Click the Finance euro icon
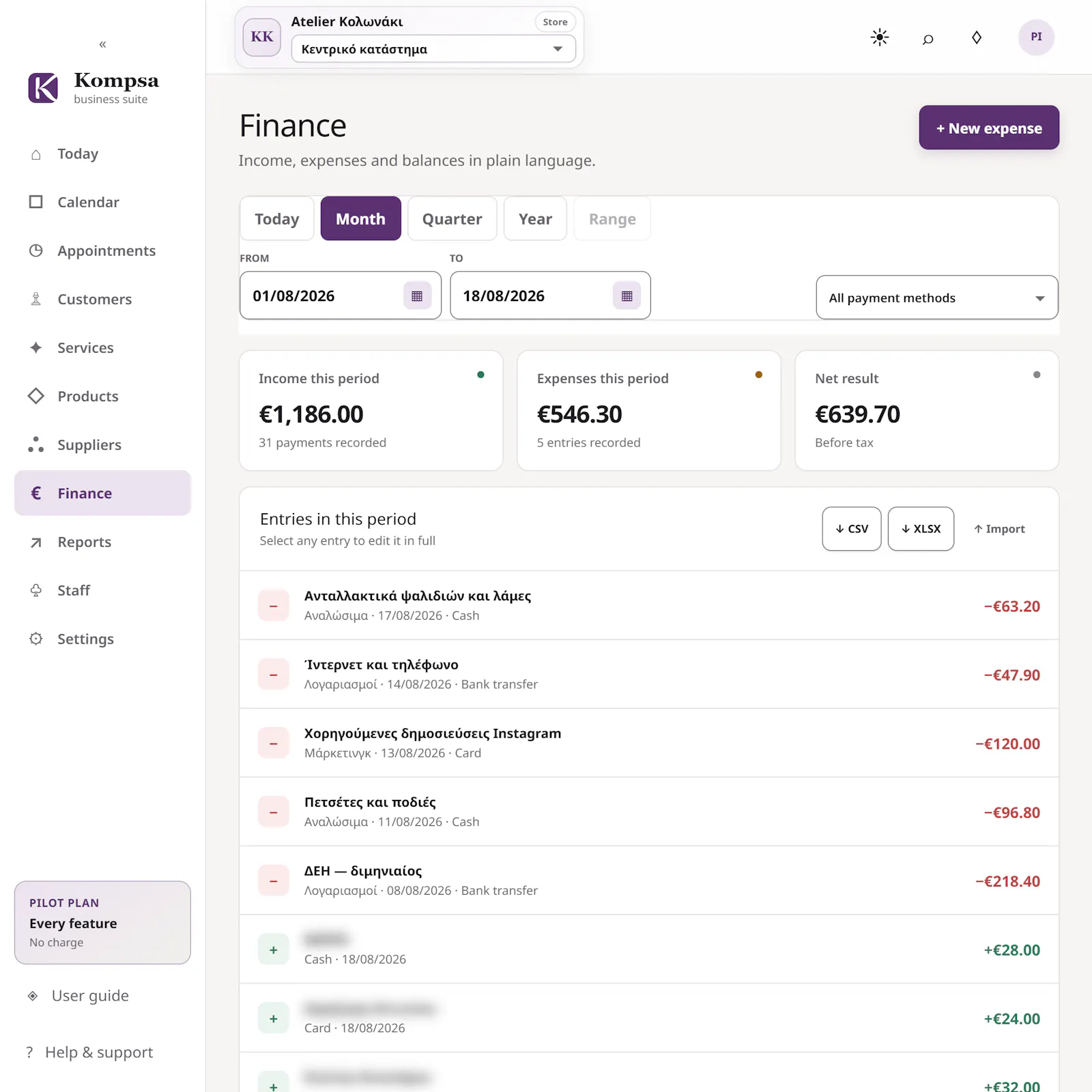Viewport: 1092px width, 1092px height. click(x=36, y=493)
